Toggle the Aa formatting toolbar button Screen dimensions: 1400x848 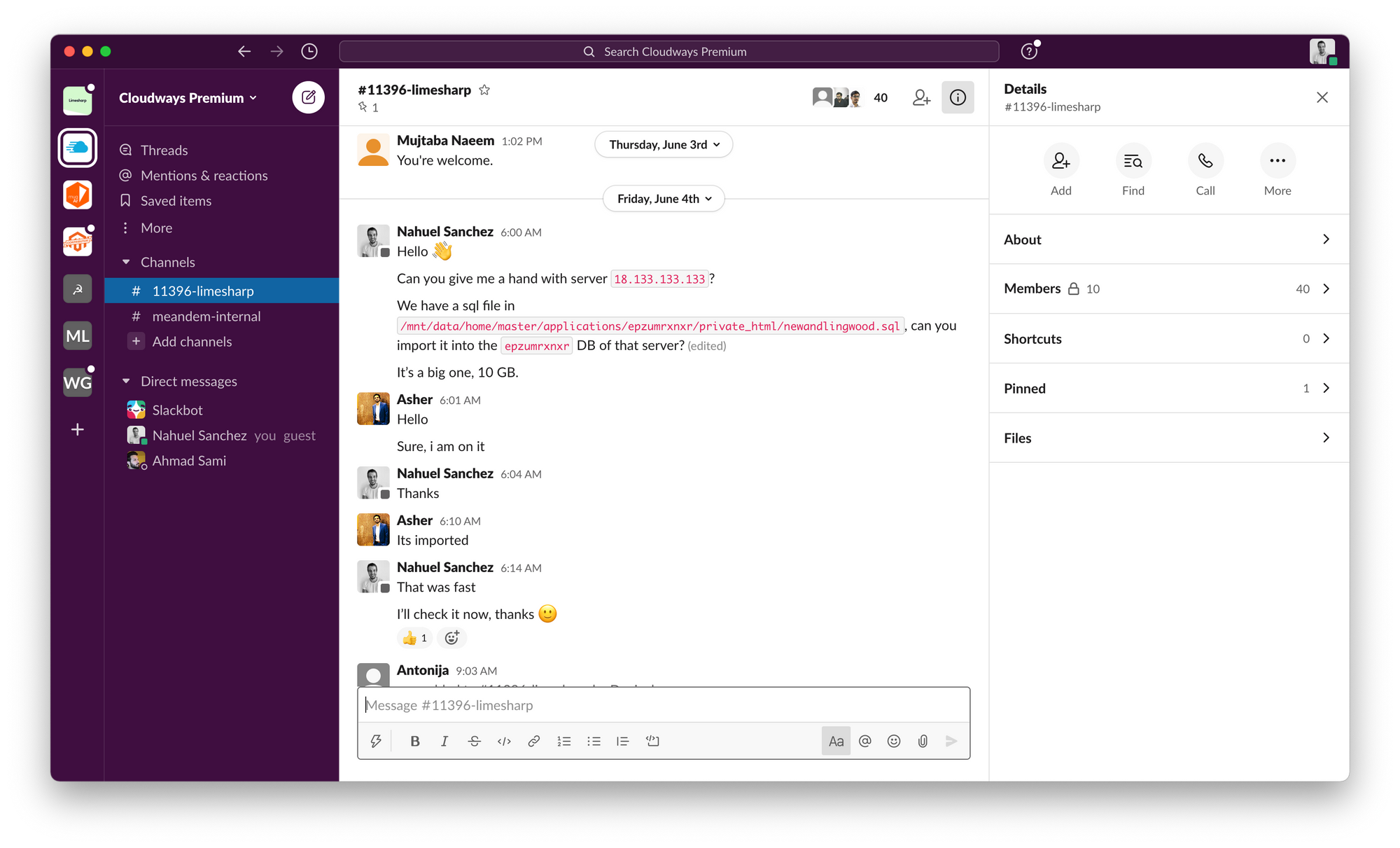pos(836,741)
